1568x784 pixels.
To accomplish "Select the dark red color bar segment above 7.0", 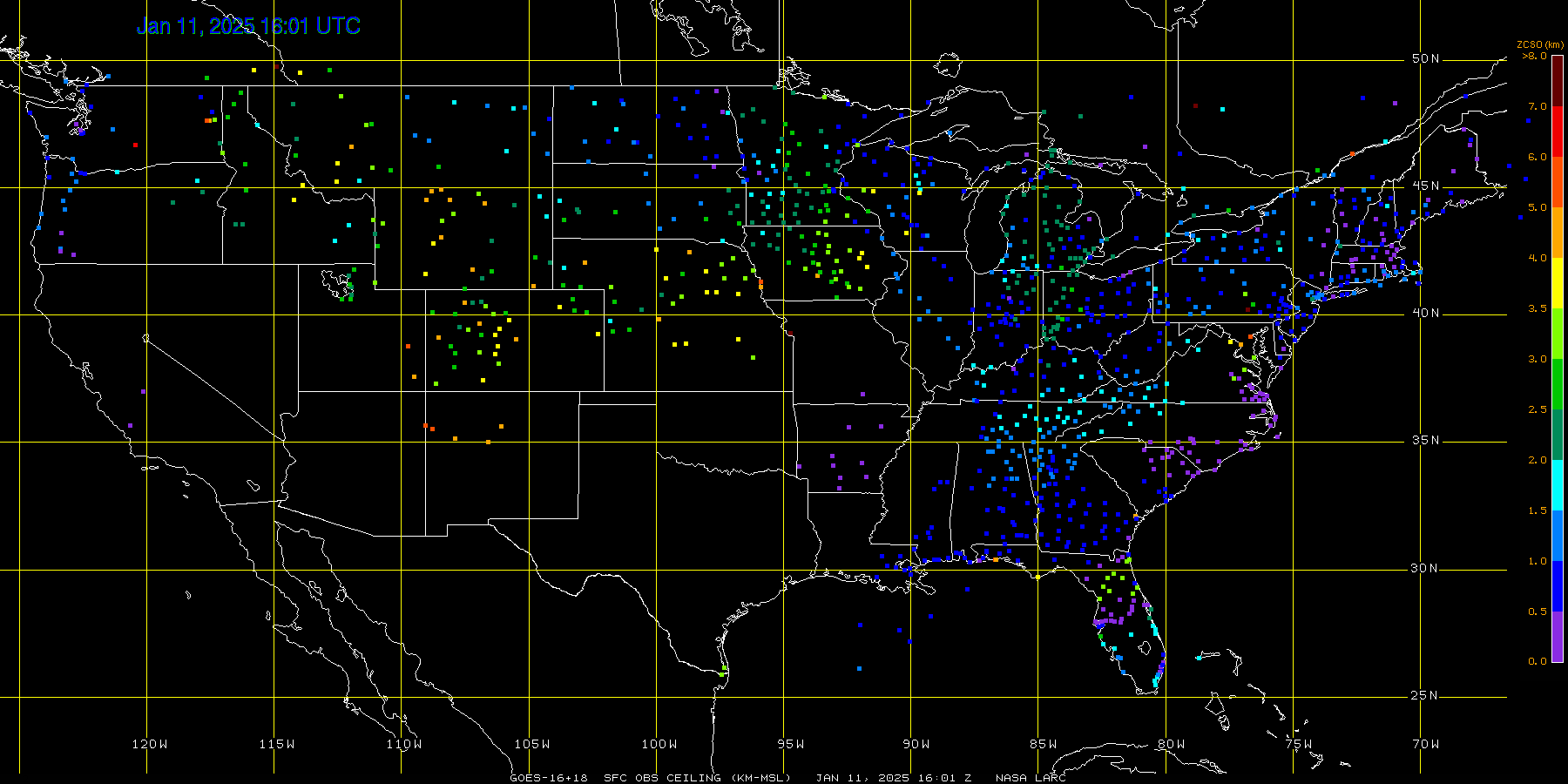I will (1557, 81).
